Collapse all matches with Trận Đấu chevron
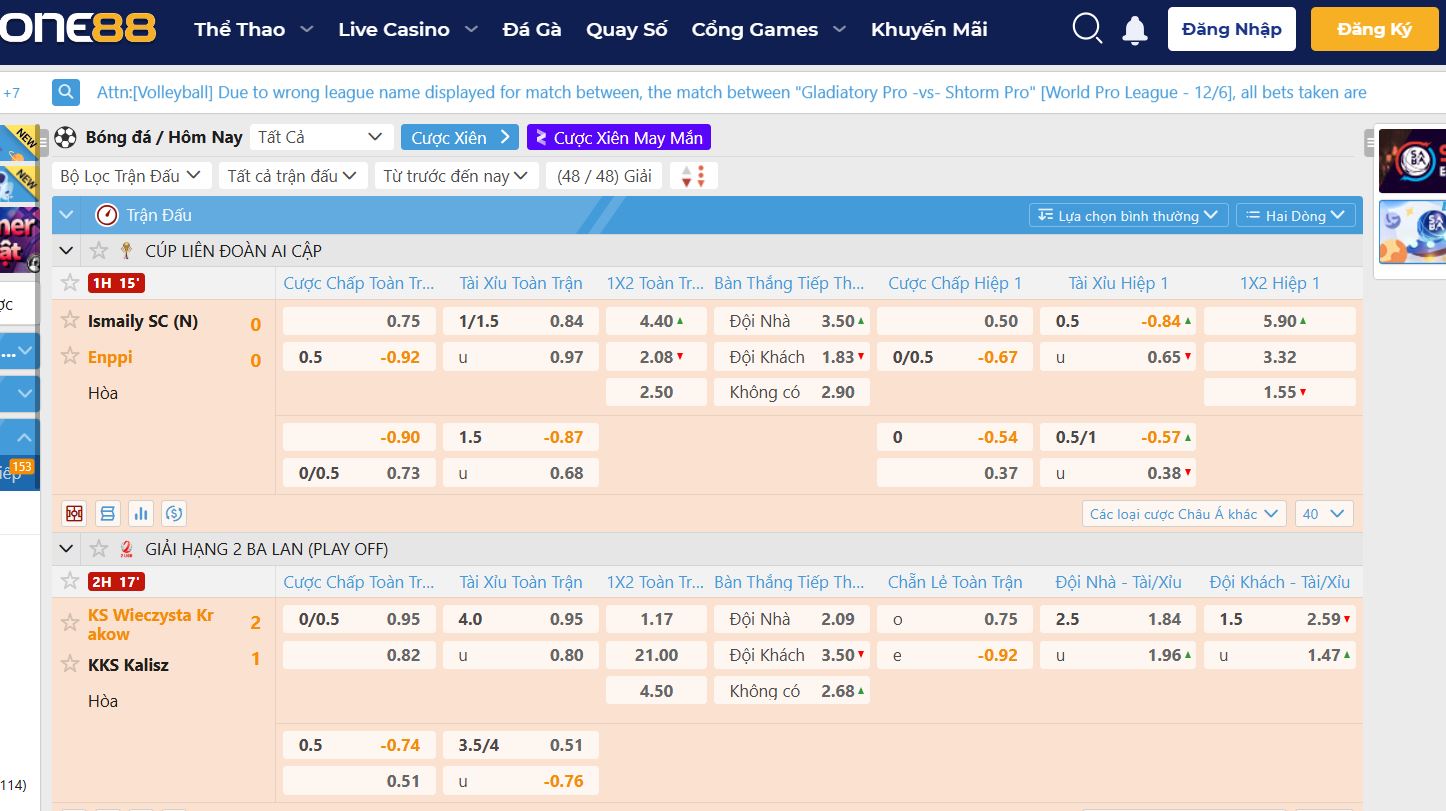Image resolution: width=1446 pixels, height=811 pixels. point(67,215)
